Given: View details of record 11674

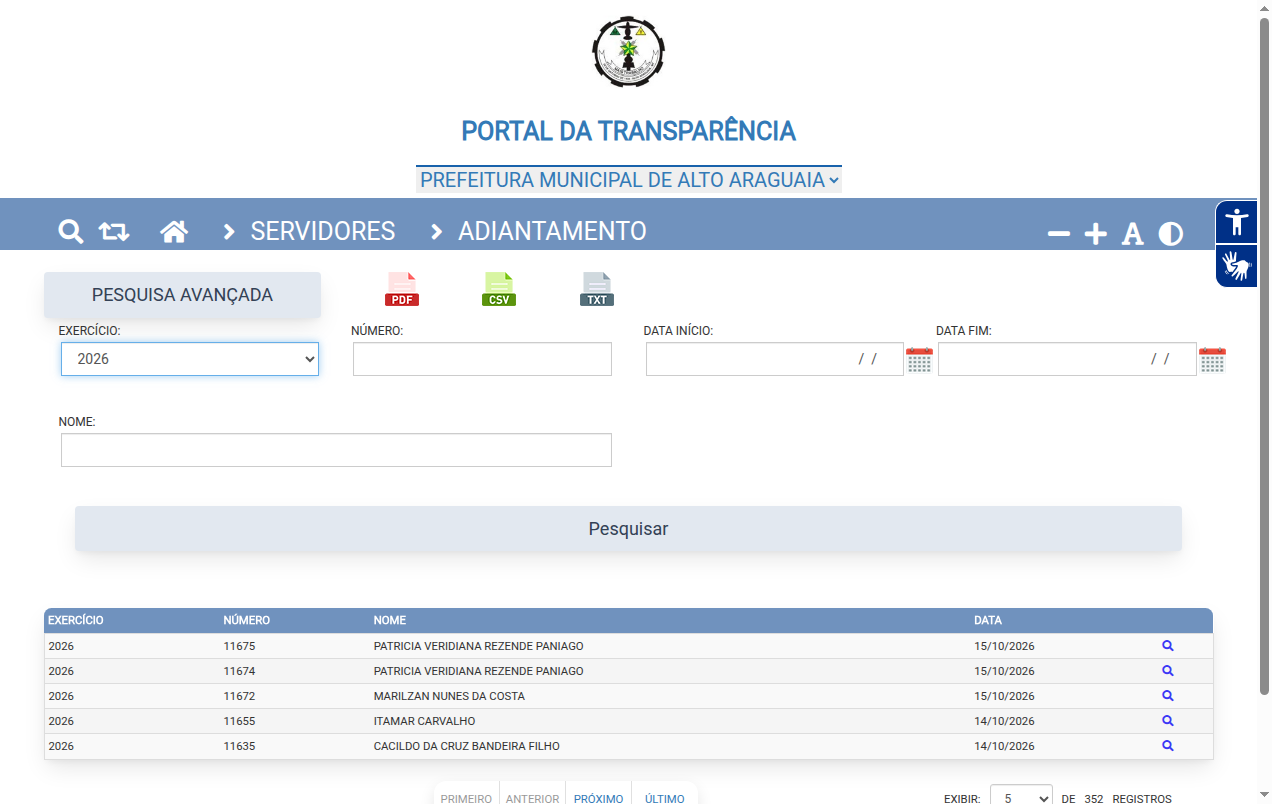Looking at the screenshot, I should click(x=1168, y=671).
